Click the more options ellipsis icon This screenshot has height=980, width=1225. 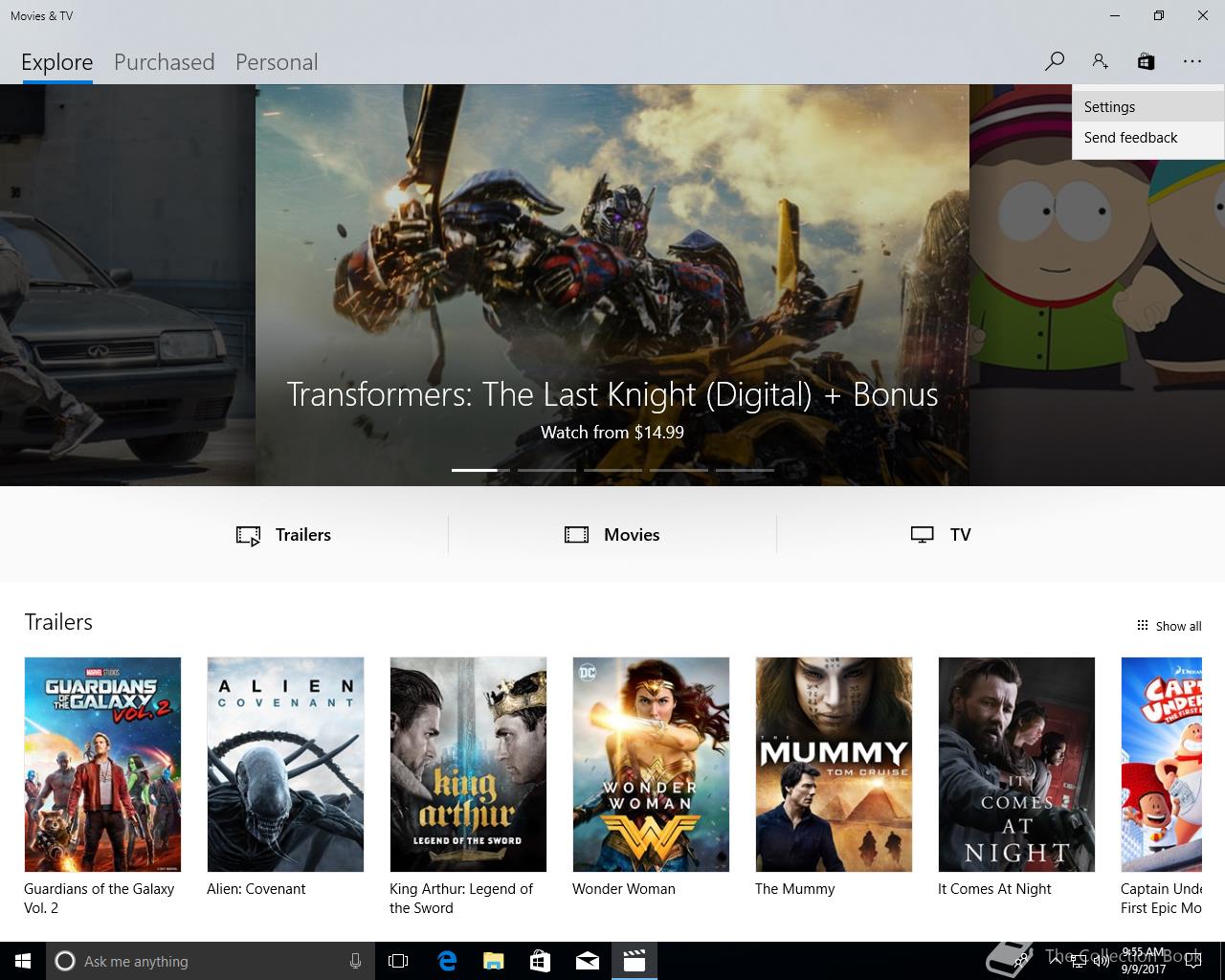pos(1192,61)
